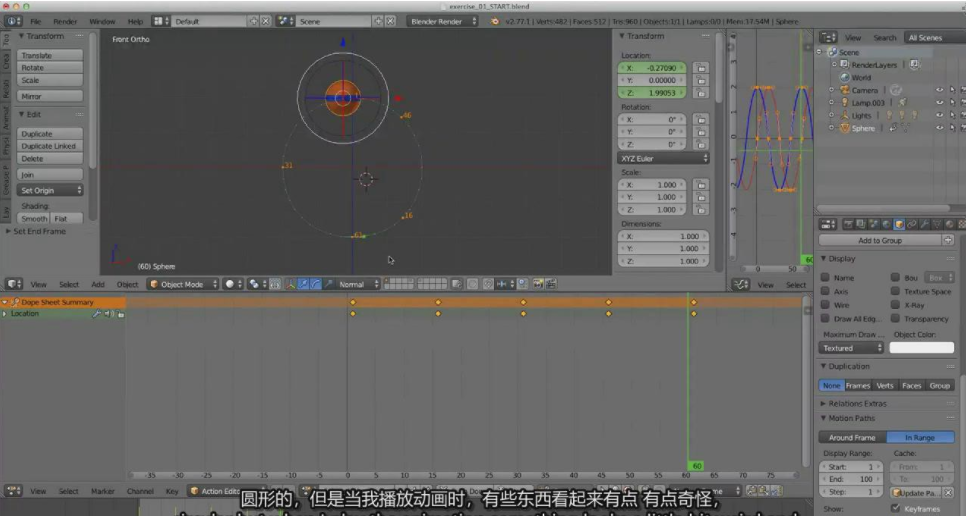Click the Rotate tool button

tap(50, 68)
